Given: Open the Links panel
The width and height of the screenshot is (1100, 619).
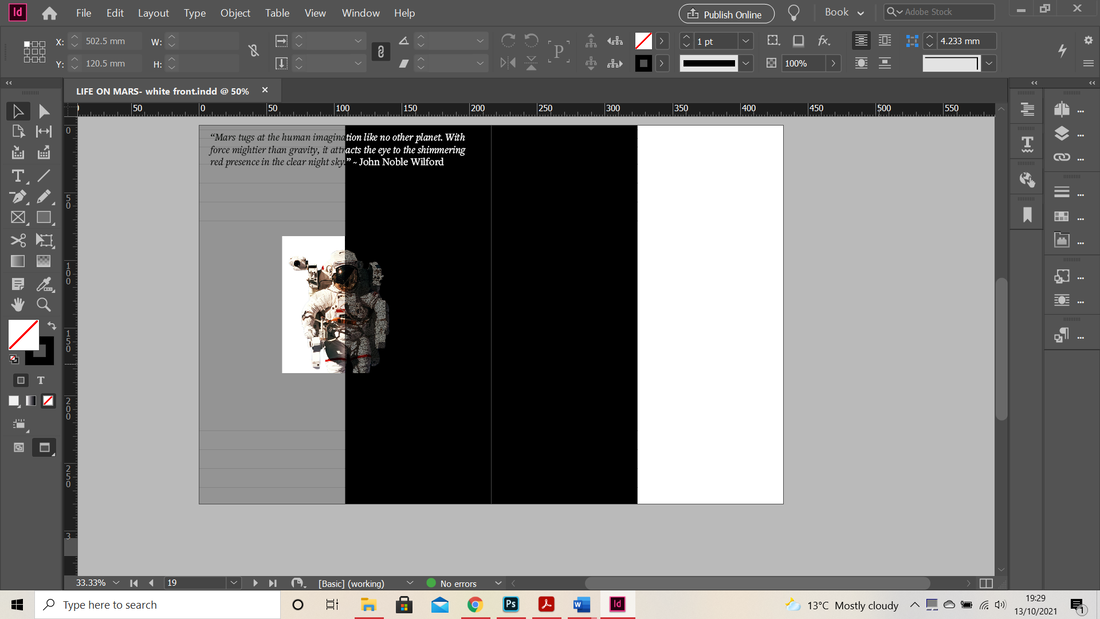Looking at the screenshot, I should tap(1061, 157).
